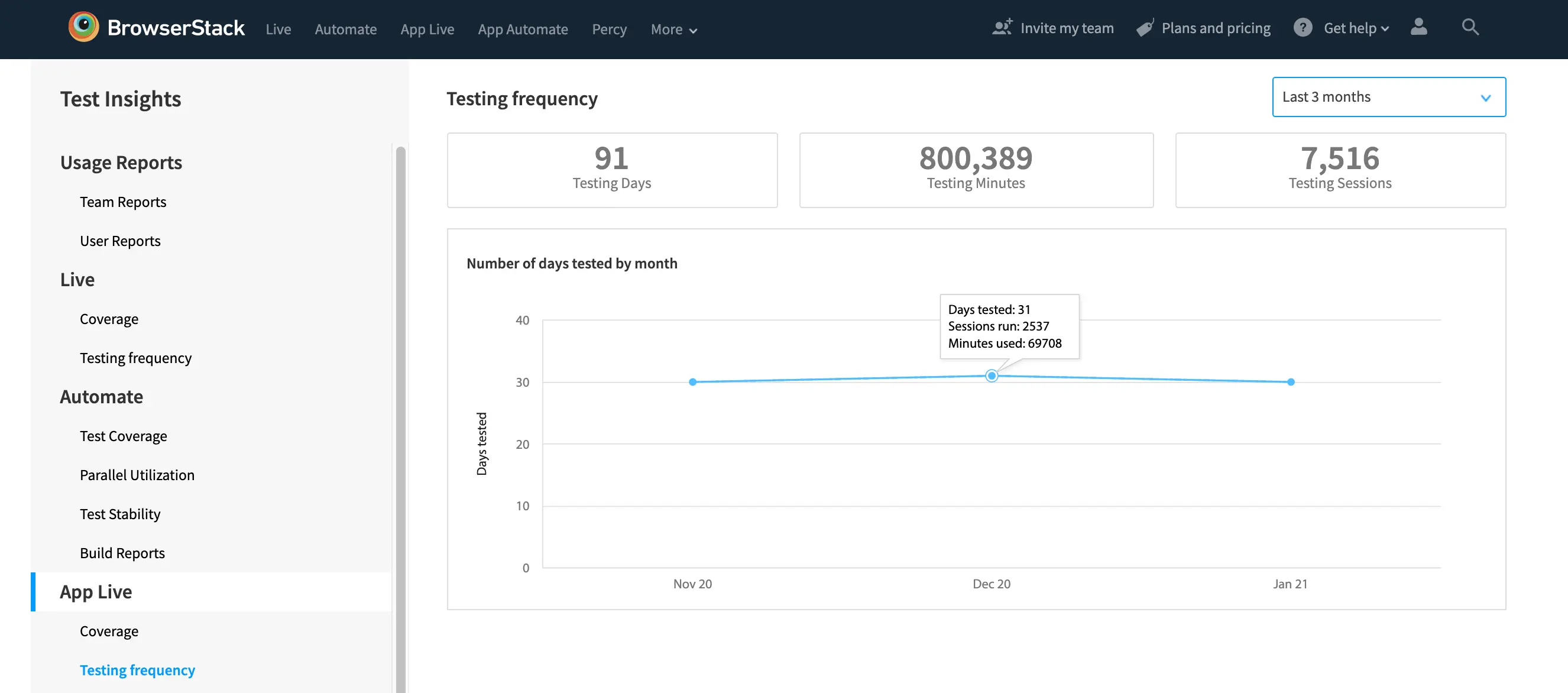Expand the Get help dropdown chevron

tap(1385, 28)
